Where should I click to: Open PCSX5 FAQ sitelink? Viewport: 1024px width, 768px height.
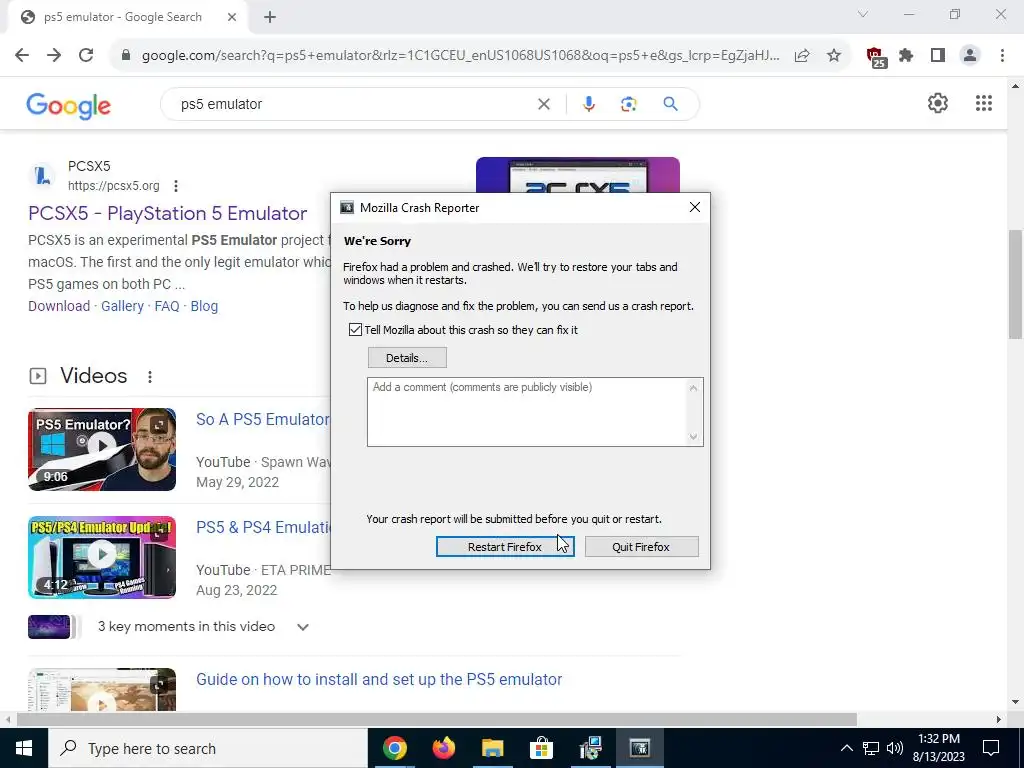[x=167, y=306]
